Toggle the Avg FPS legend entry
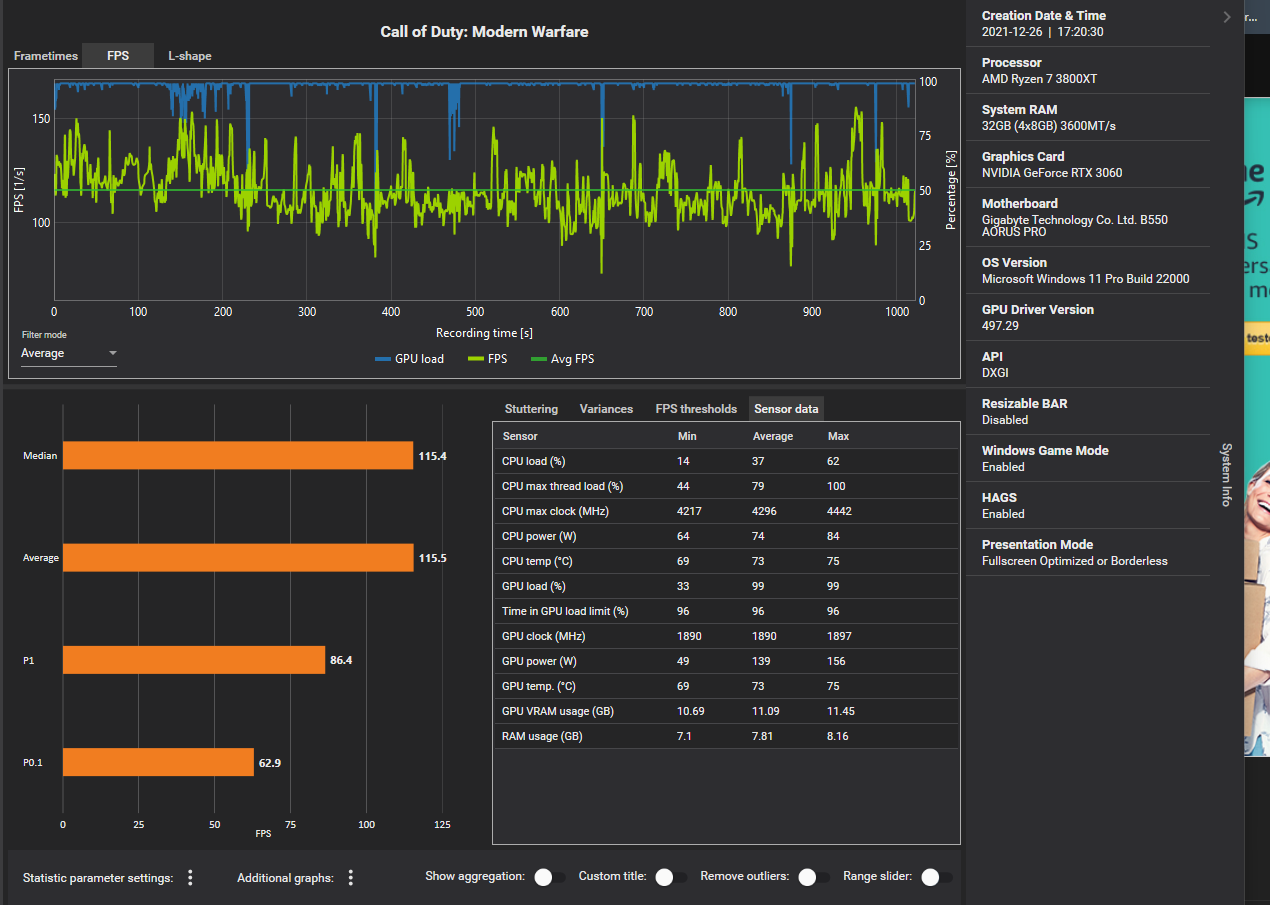The image size is (1270, 905). pos(563,359)
